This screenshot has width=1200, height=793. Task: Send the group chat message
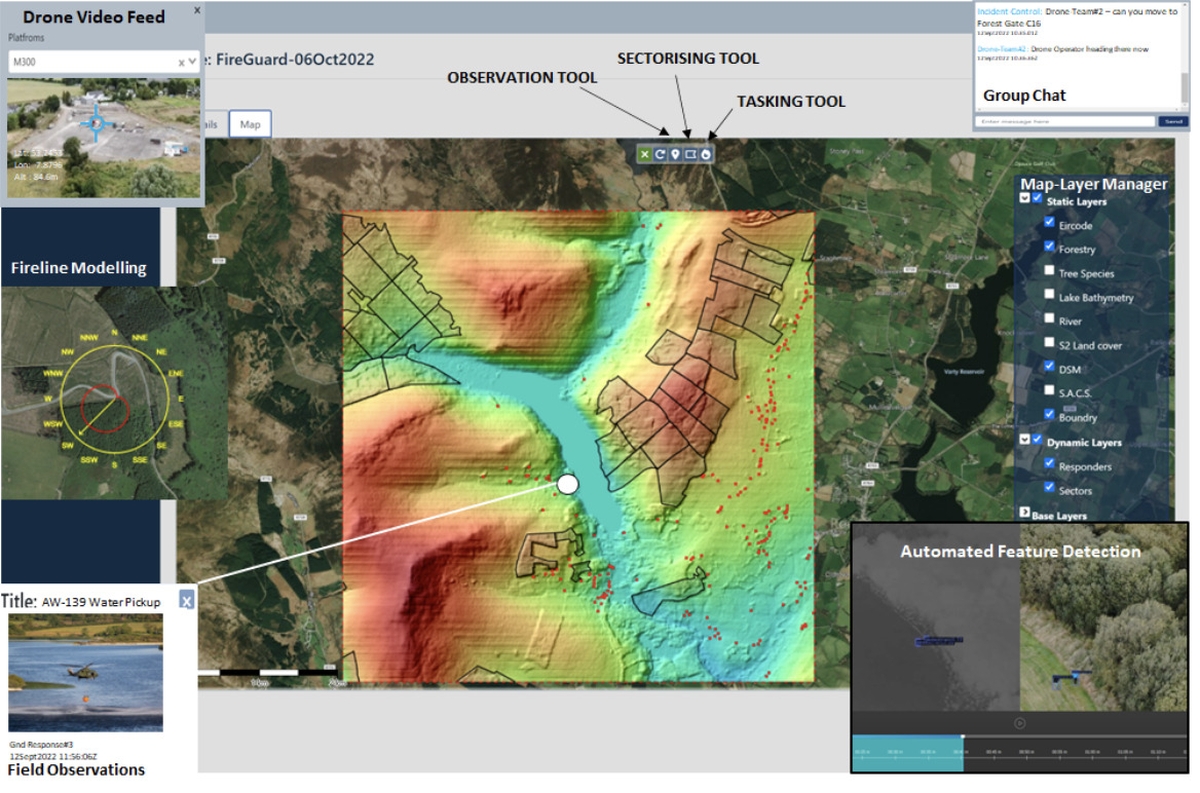pyautogui.click(x=1173, y=121)
